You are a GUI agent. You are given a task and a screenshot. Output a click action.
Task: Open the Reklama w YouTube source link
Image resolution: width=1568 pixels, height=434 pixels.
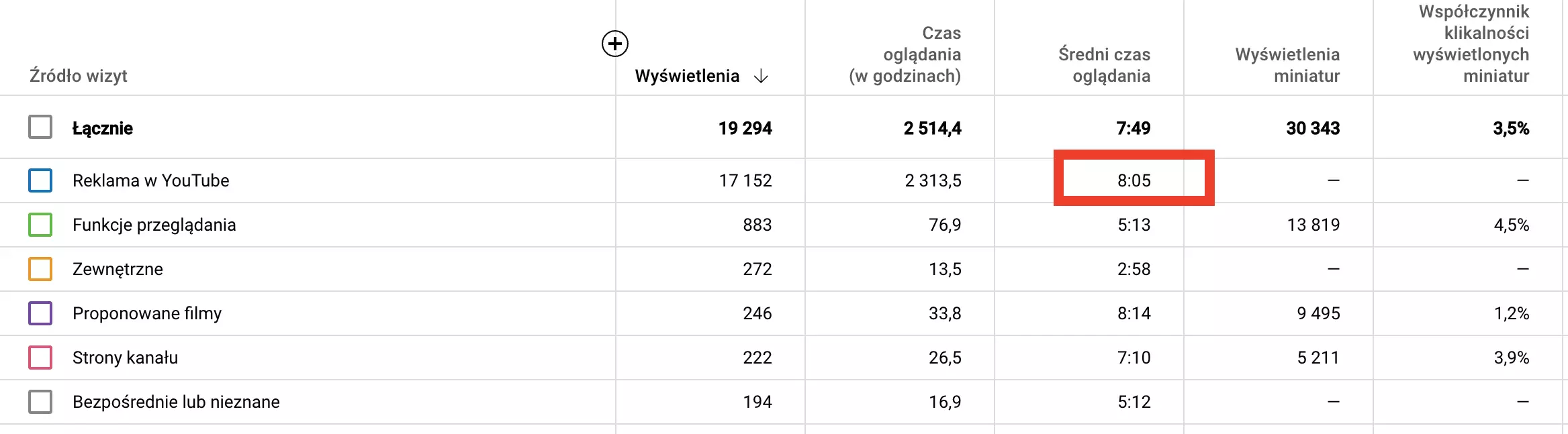click(x=151, y=180)
